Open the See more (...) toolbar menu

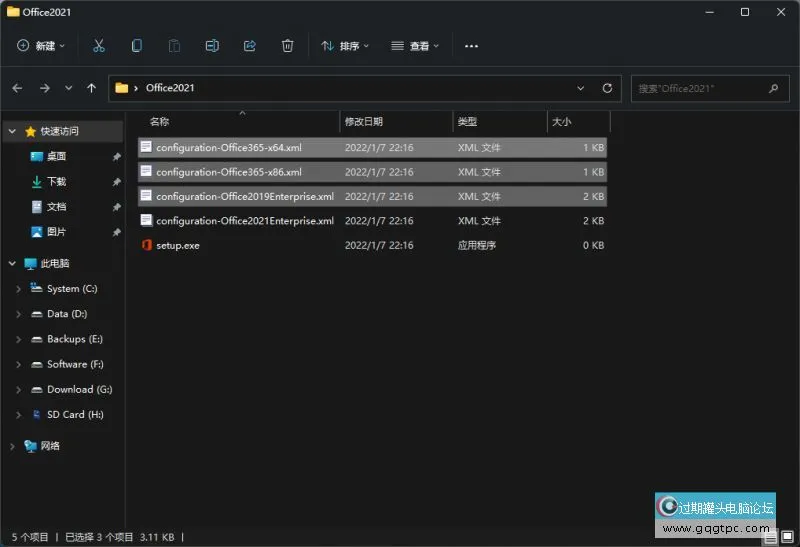(x=472, y=46)
